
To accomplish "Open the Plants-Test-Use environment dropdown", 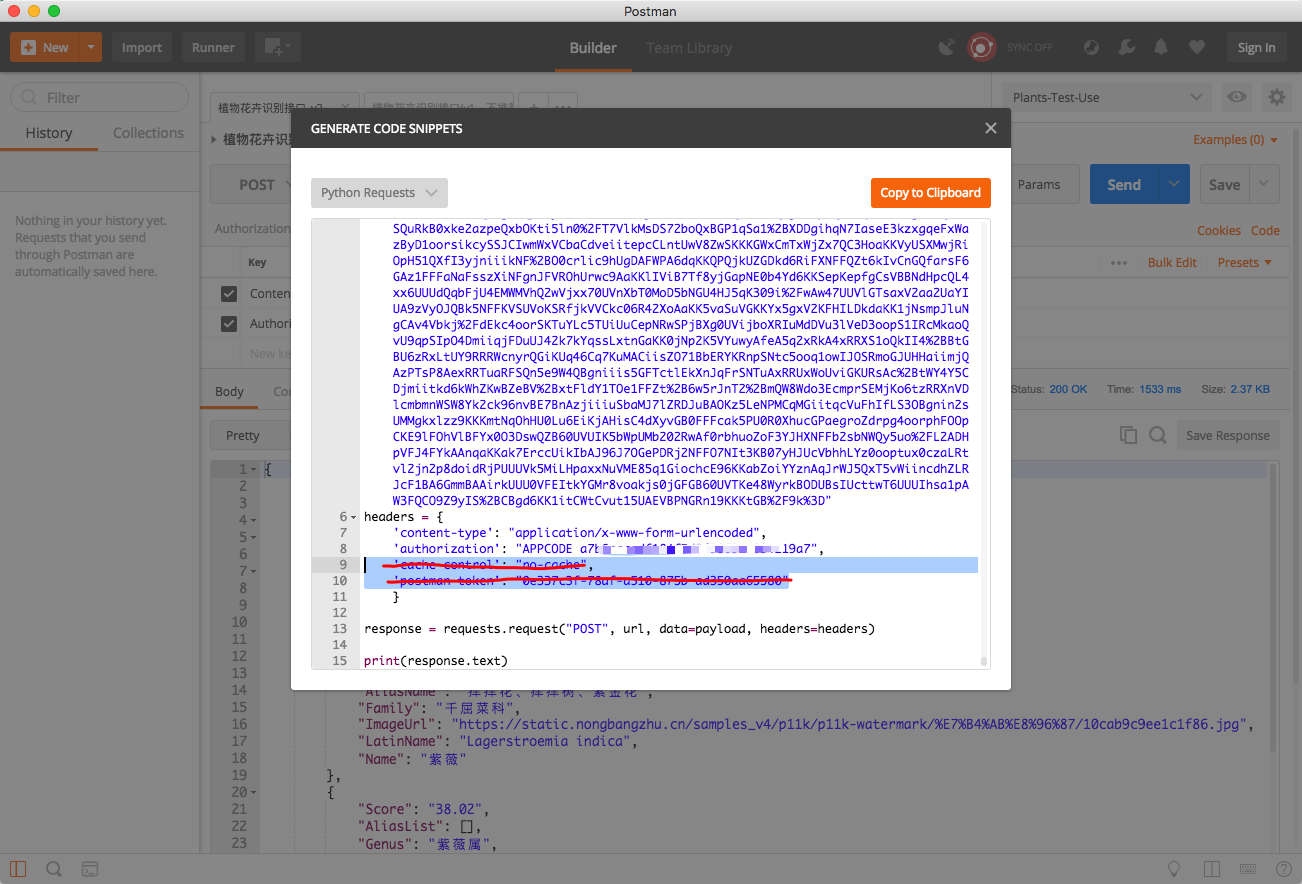I will [1107, 97].
